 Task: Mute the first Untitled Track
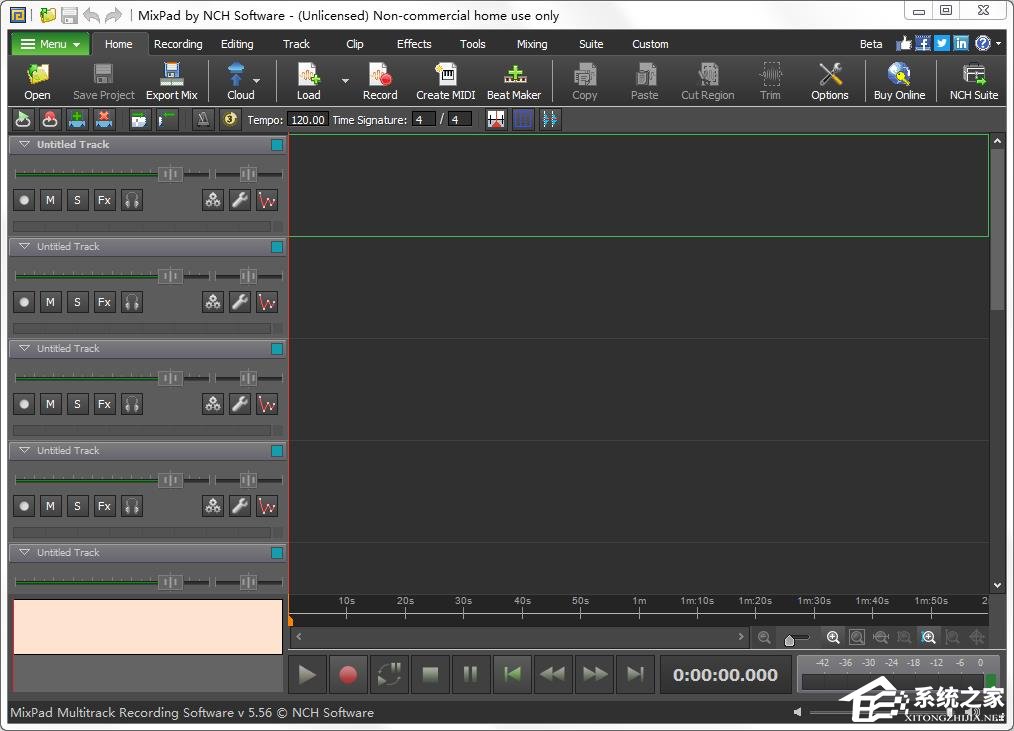(x=51, y=200)
